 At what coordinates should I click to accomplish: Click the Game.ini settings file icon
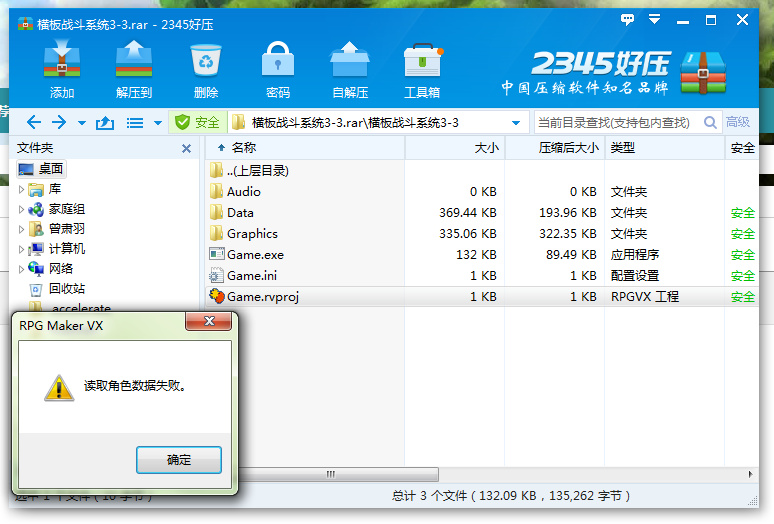[216, 275]
